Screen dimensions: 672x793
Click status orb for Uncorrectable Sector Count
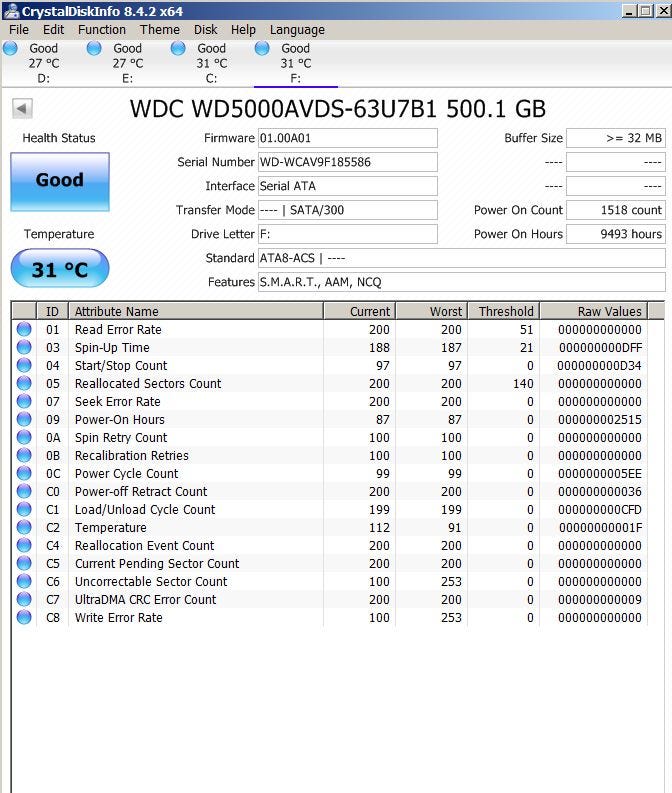click(x=24, y=582)
